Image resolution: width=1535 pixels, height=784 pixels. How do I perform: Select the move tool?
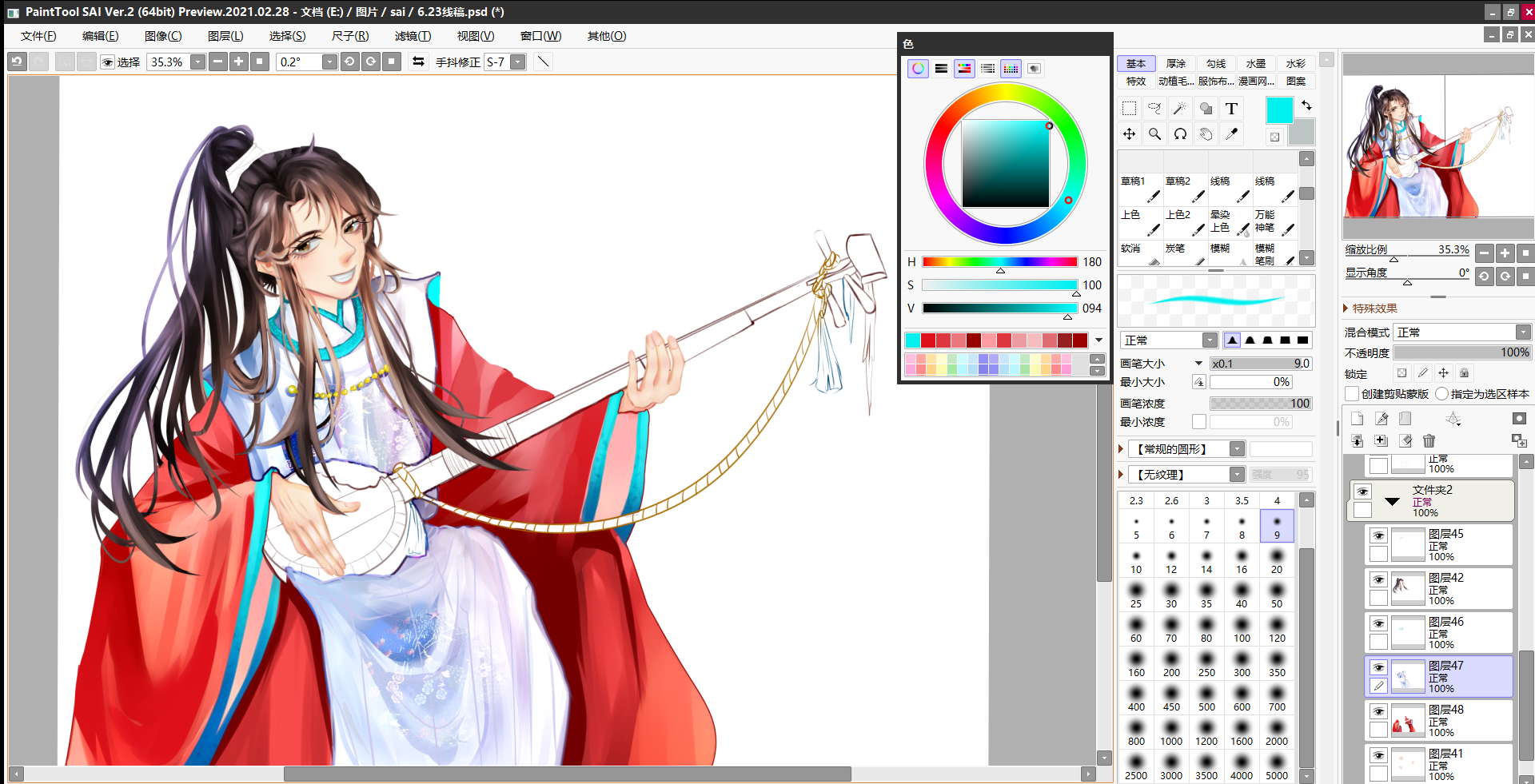tap(1129, 134)
